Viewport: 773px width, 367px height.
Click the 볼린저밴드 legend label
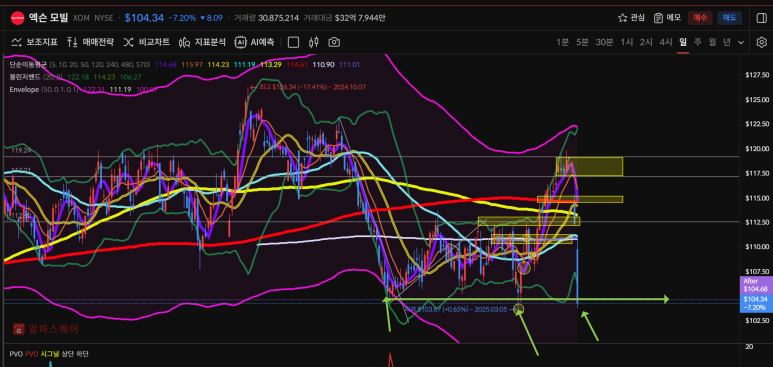(x=24, y=77)
